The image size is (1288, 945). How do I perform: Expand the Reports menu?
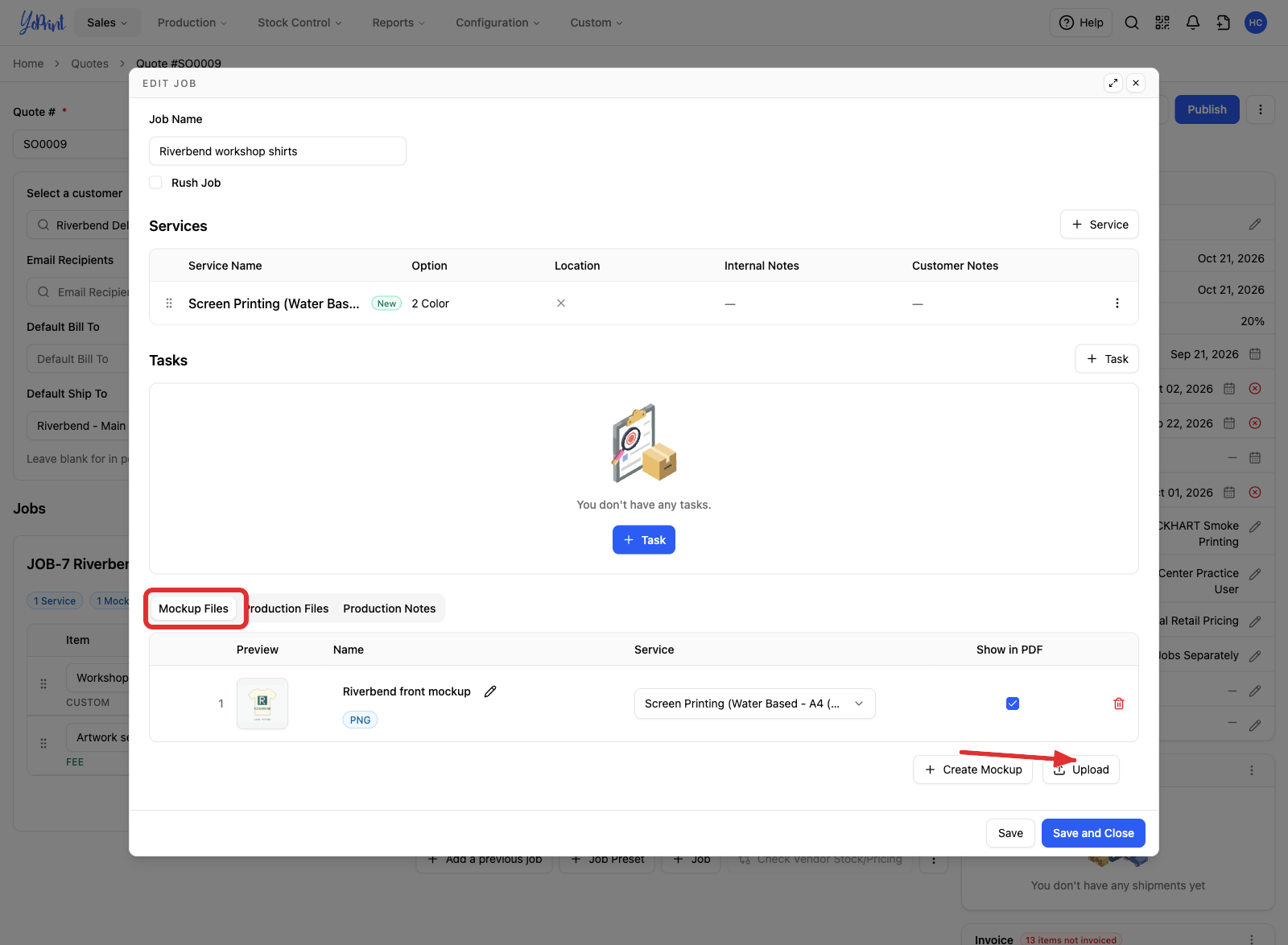398,23
